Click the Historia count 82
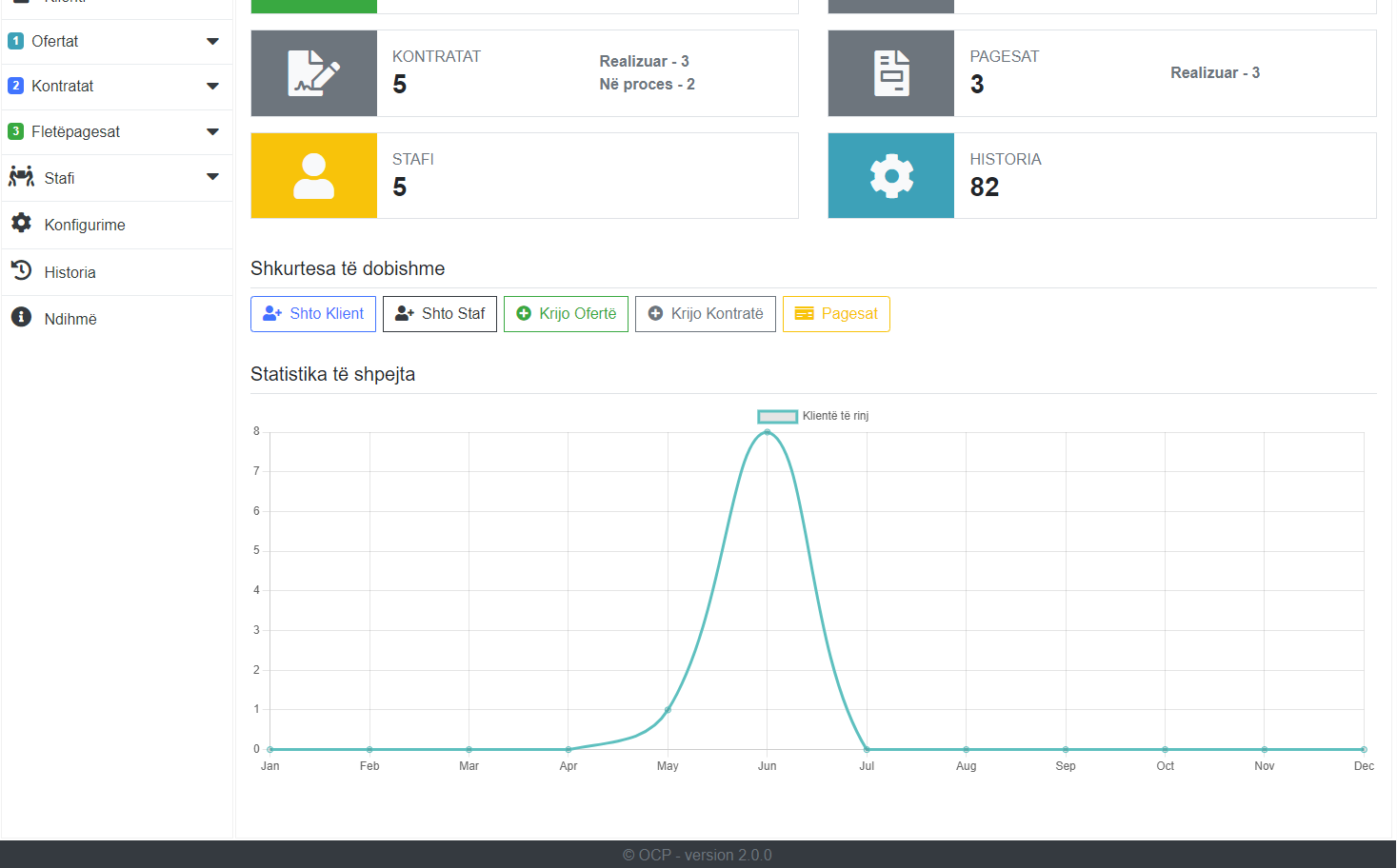Image resolution: width=1397 pixels, height=868 pixels. pos(985,187)
